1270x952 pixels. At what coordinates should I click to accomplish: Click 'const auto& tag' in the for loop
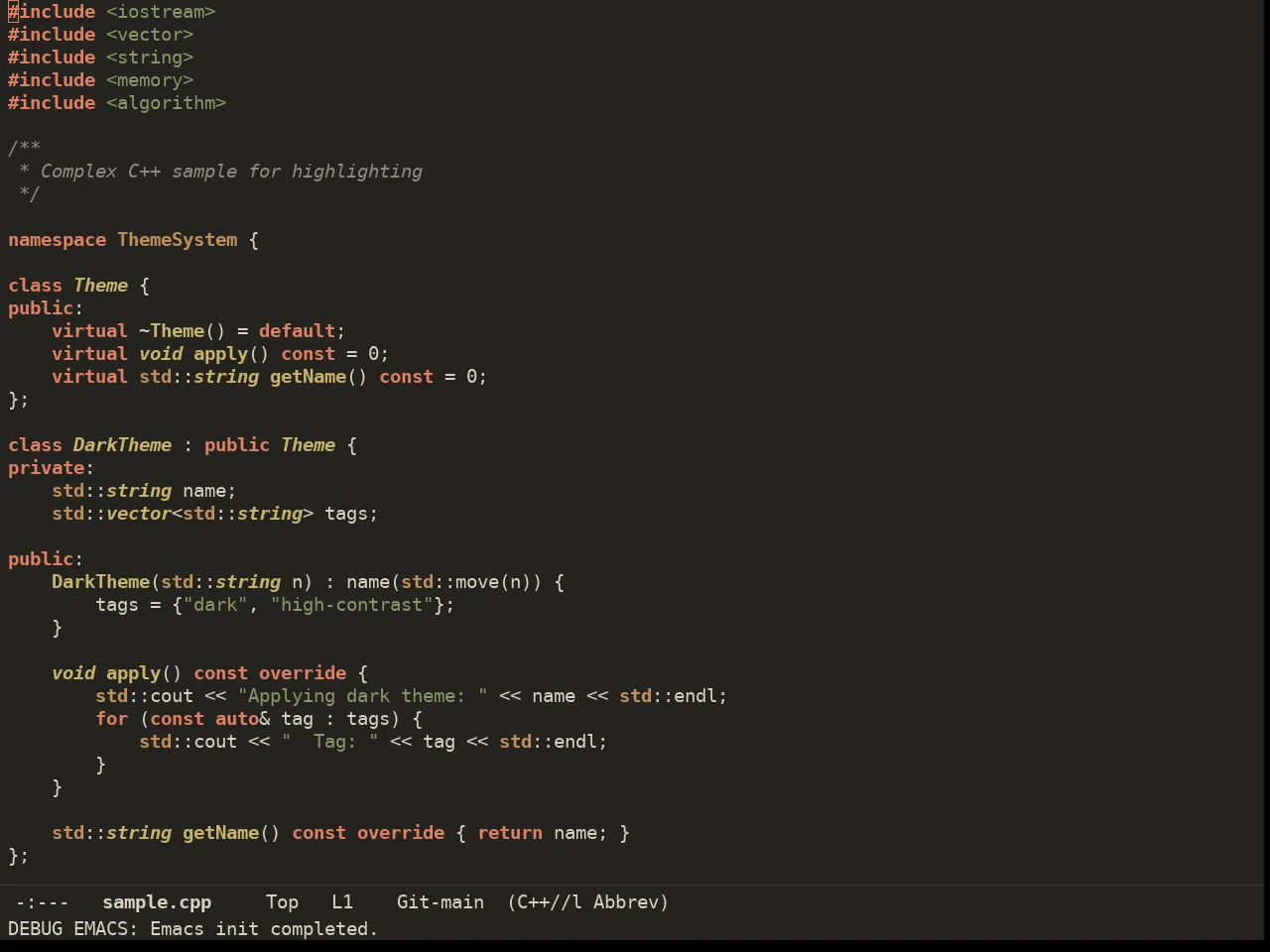(232, 719)
